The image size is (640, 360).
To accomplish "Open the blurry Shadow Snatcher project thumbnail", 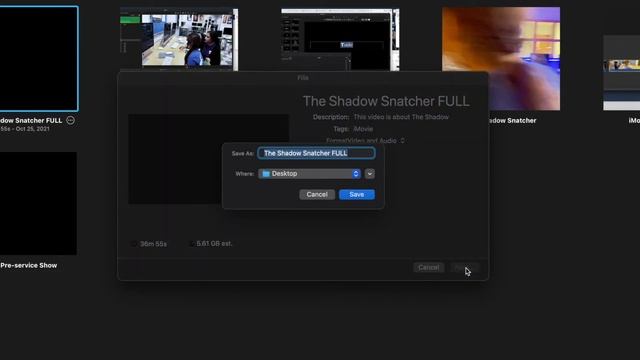I will 501,58.
